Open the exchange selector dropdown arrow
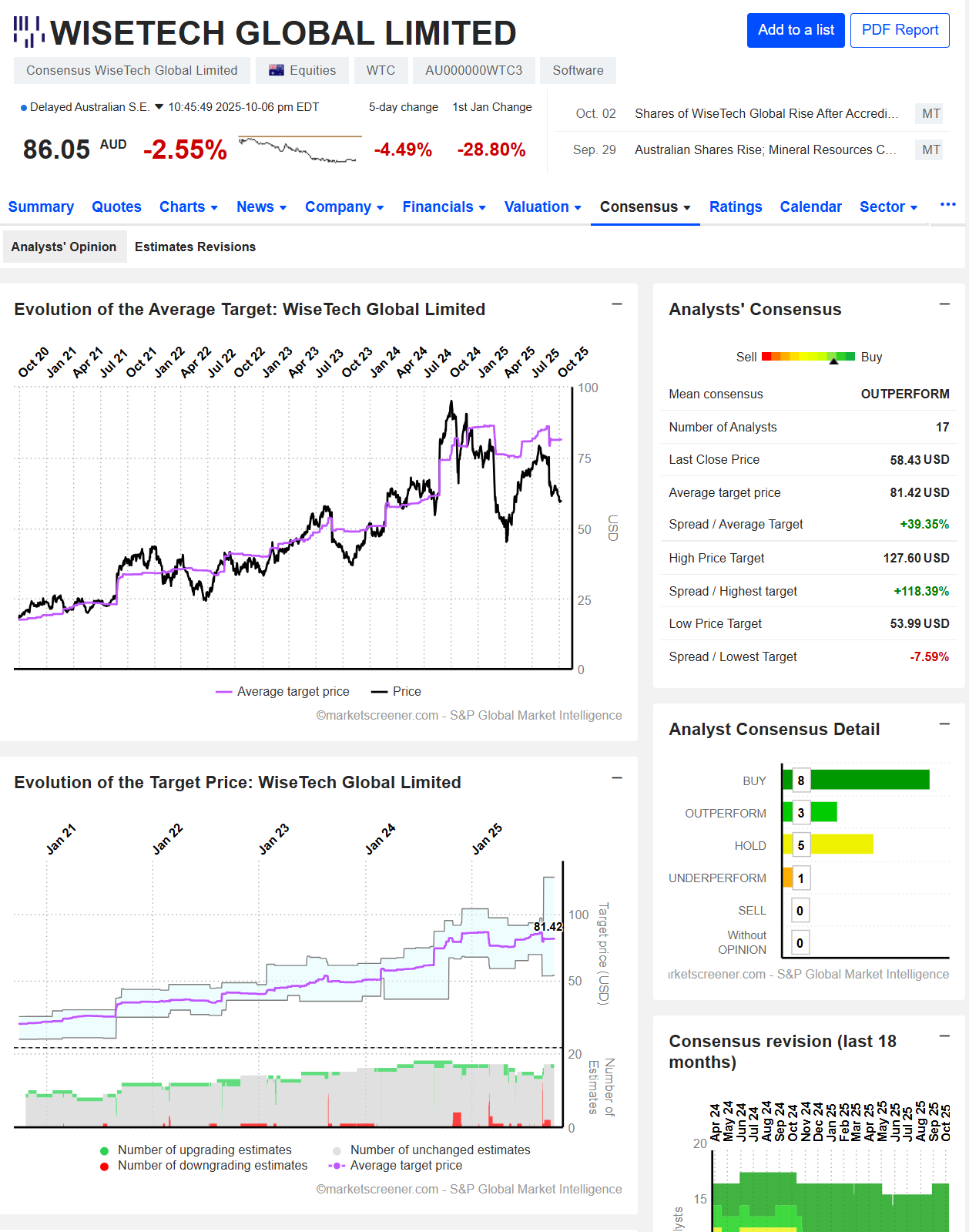The image size is (969, 1232). pos(159,107)
